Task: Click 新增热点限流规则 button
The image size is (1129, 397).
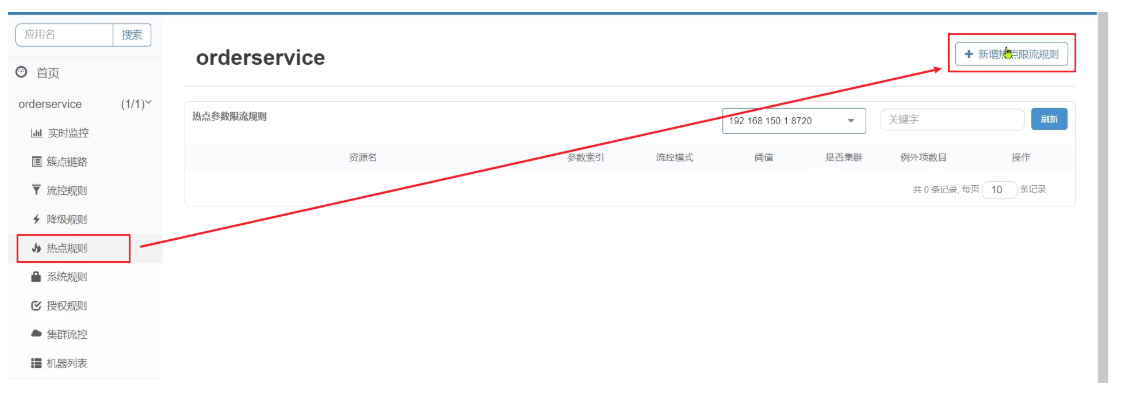Action: click(x=1011, y=54)
